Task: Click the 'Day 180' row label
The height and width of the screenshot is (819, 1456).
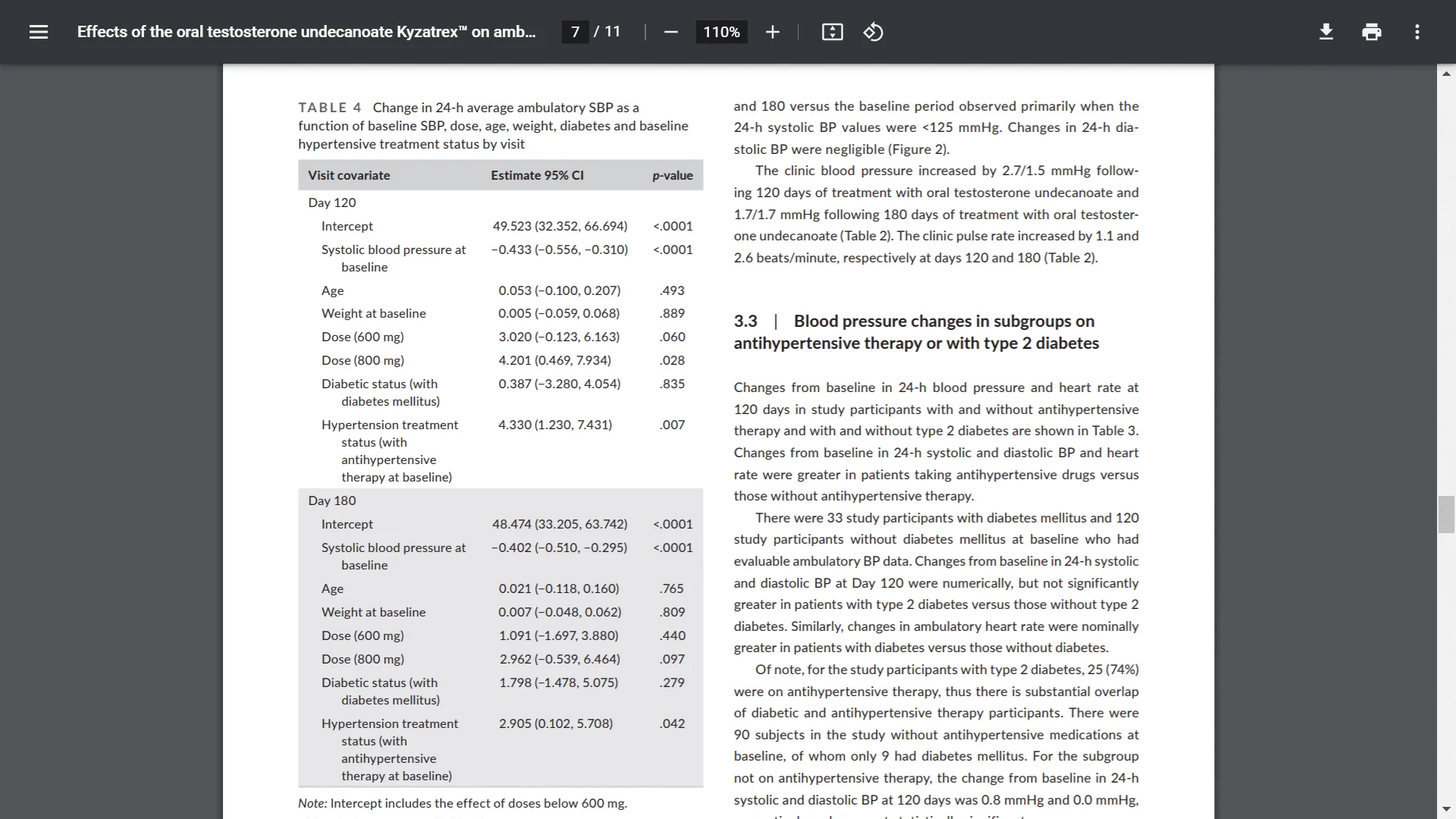Action: (x=332, y=500)
